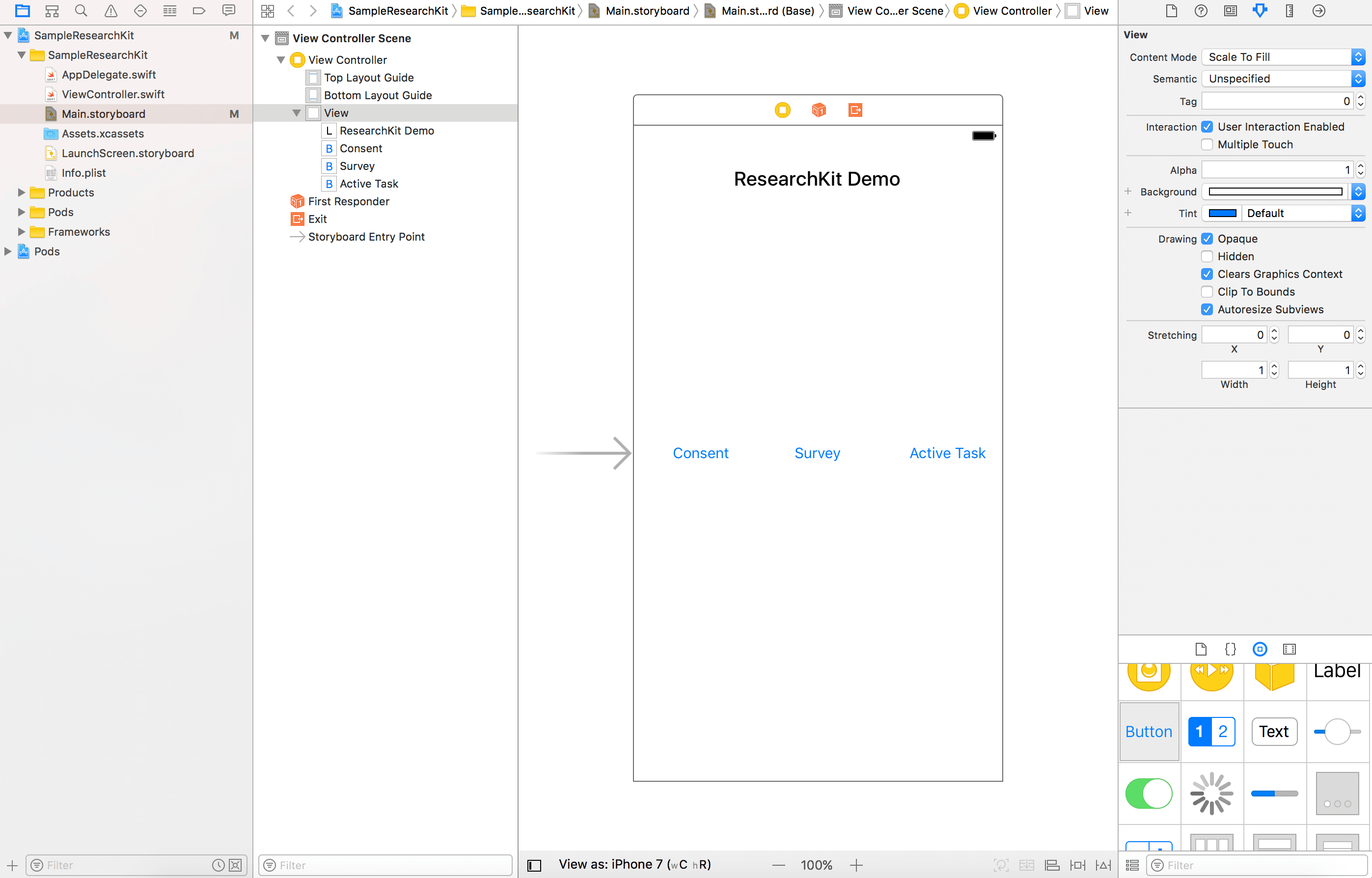Open the Quick Help inspector
The width and height of the screenshot is (1372, 878).
1201,11
